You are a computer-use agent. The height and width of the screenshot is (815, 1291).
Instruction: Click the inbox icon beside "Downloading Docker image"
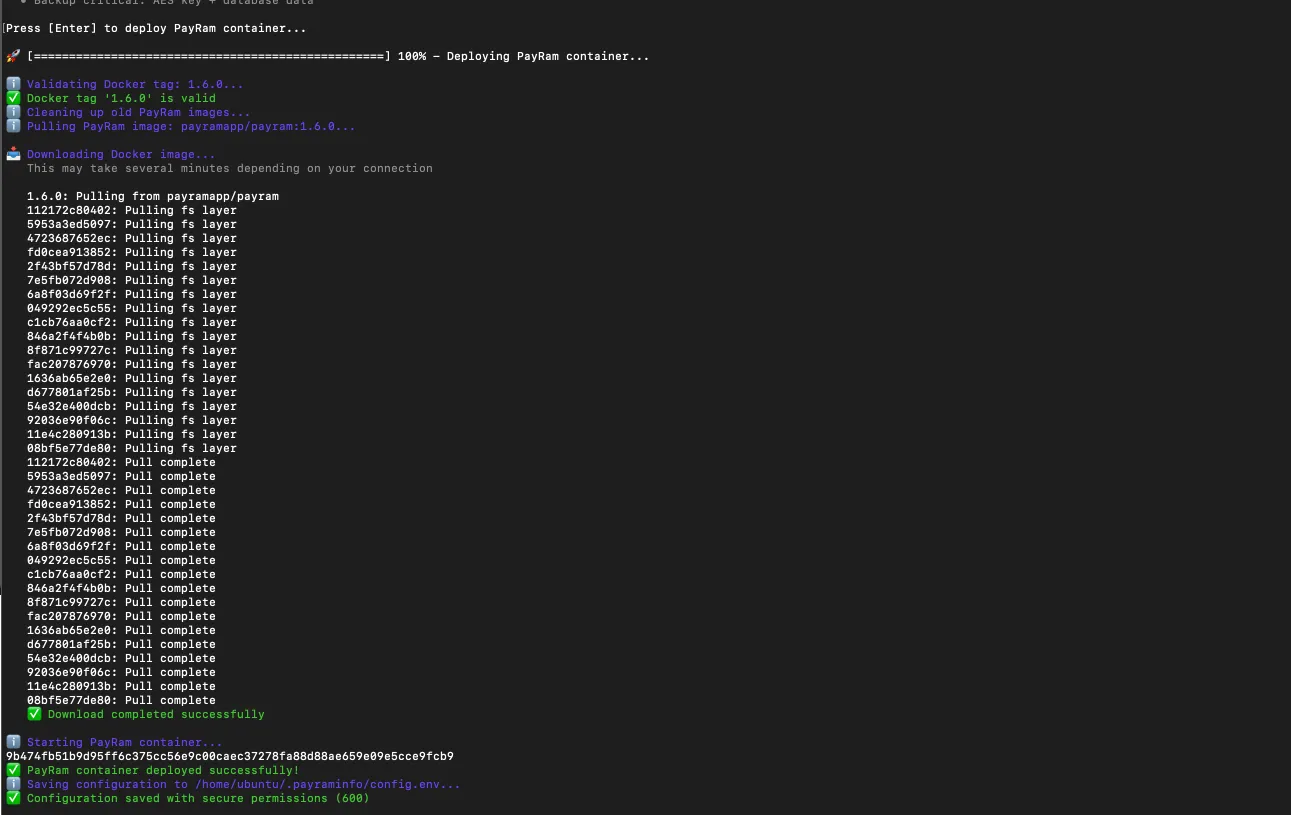[x=13, y=154]
